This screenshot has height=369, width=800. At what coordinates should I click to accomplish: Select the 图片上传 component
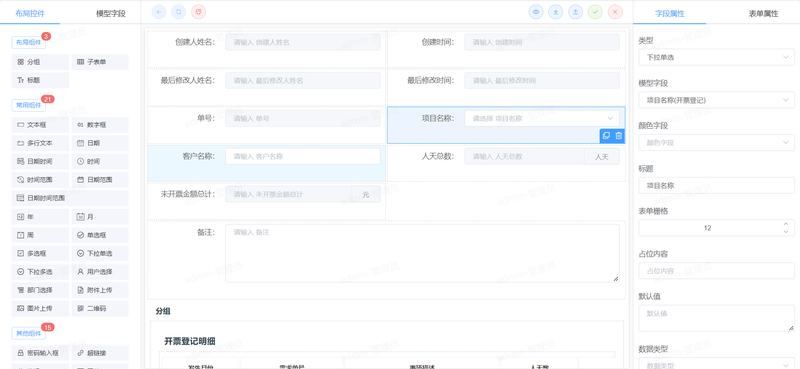(40, 309)
